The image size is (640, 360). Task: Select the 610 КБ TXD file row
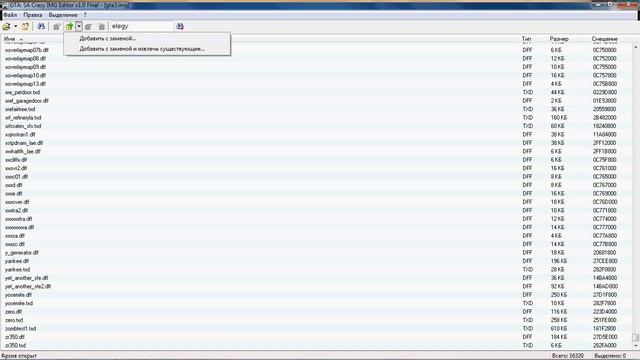pyautogui.click(x=317, y=329)
